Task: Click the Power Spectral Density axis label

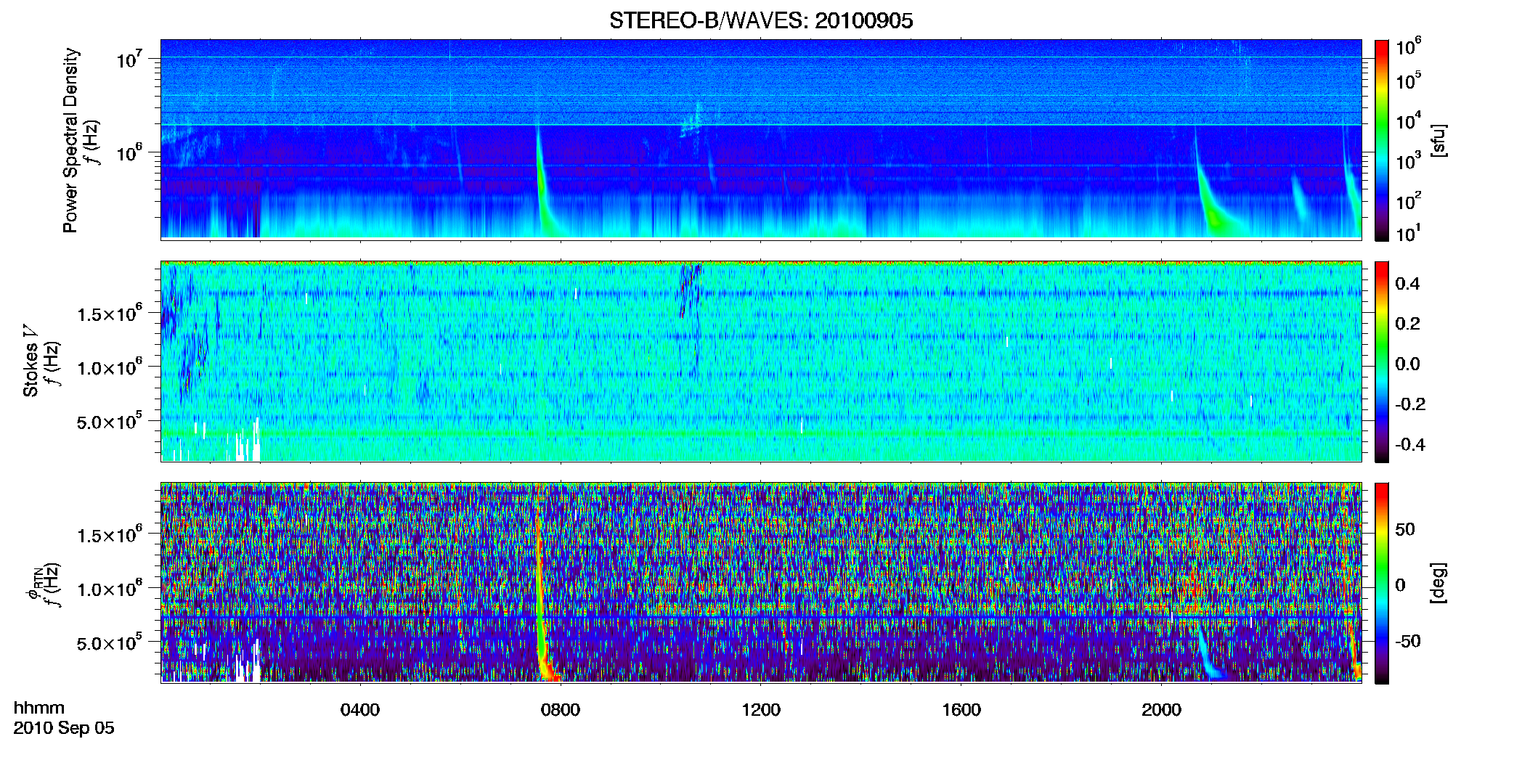Action: (x=70, y=140)
